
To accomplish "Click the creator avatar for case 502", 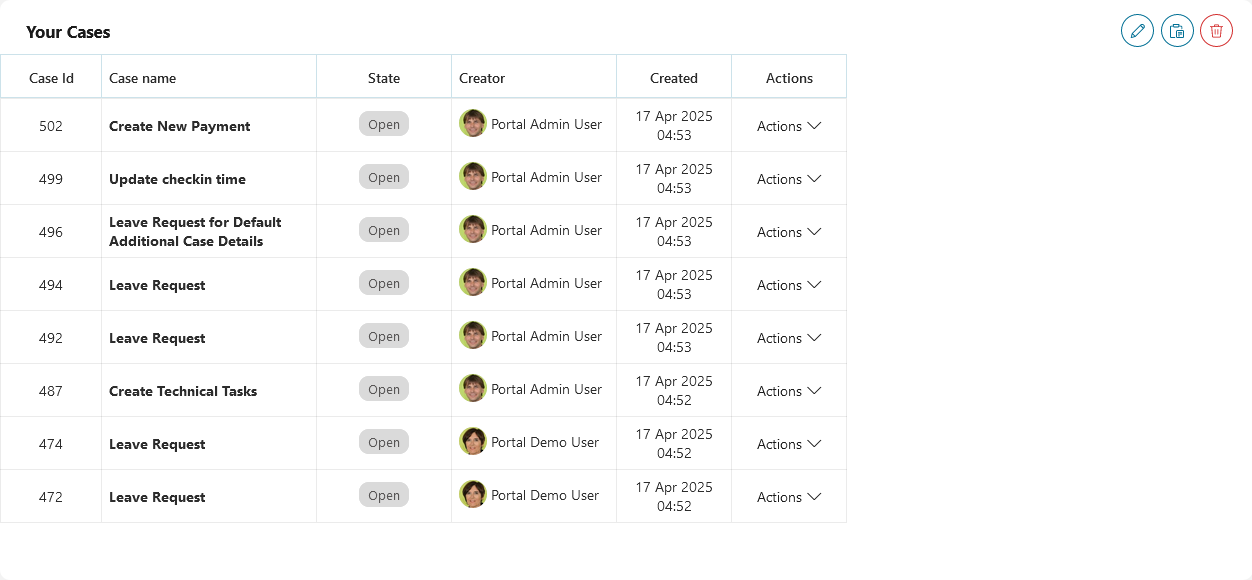I will point(473,124).
